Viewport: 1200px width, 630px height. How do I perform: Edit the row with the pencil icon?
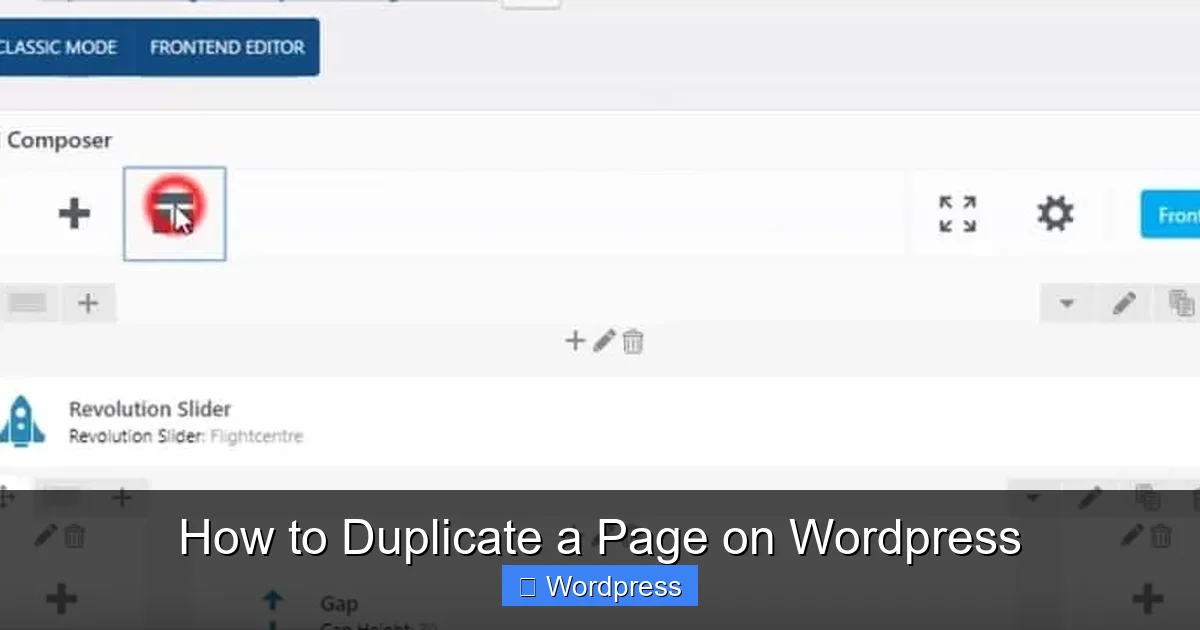pyautogui.click(x=1124, y=303)
